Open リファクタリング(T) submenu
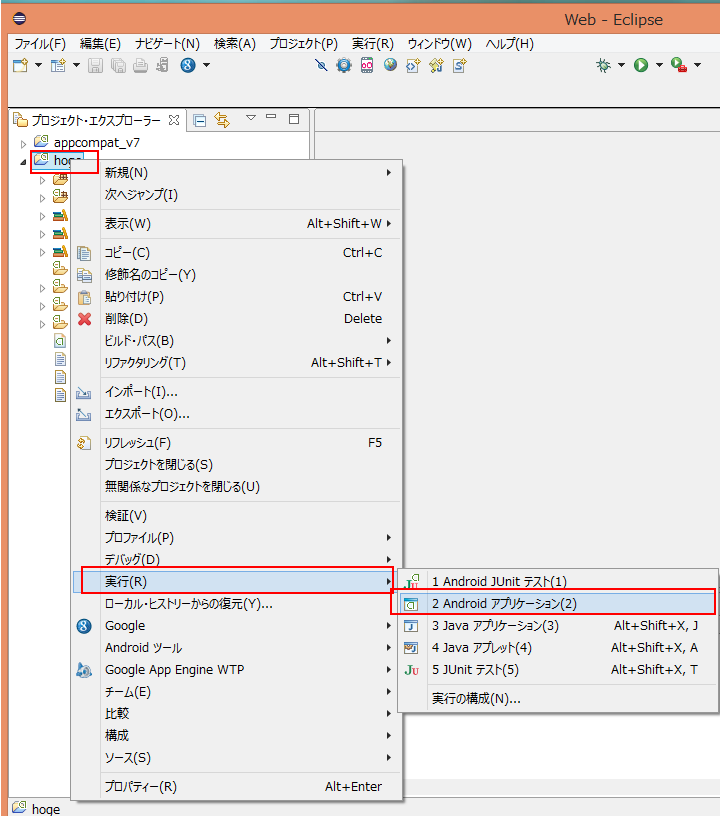This screenshot has width=720, height=816. point(237,363)
